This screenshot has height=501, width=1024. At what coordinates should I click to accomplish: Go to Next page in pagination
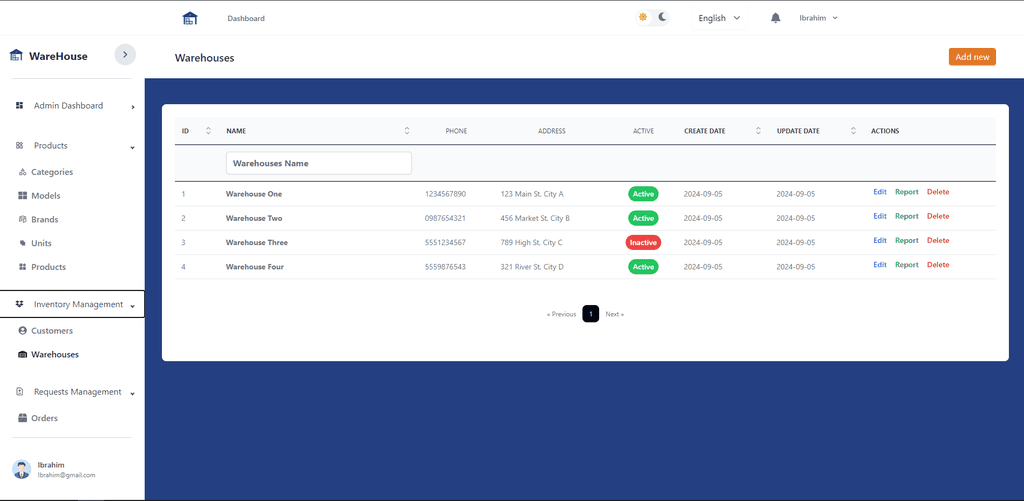point(614,314)
